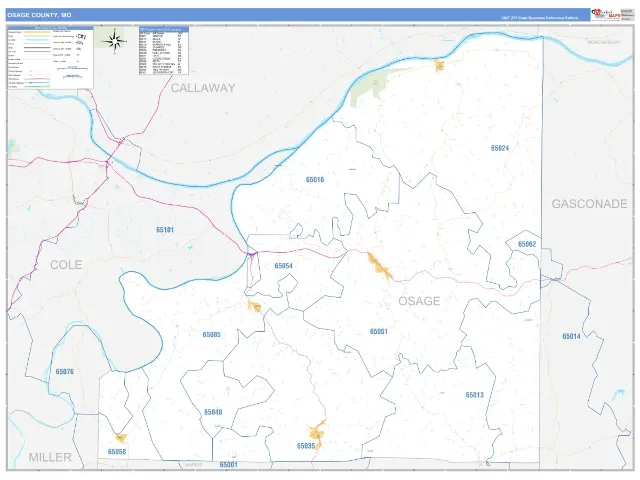This screenshot has width=640, height=480.
Task: Select the CALLAWAY county label
Action: pyautogui.click(x=203, y=88)
